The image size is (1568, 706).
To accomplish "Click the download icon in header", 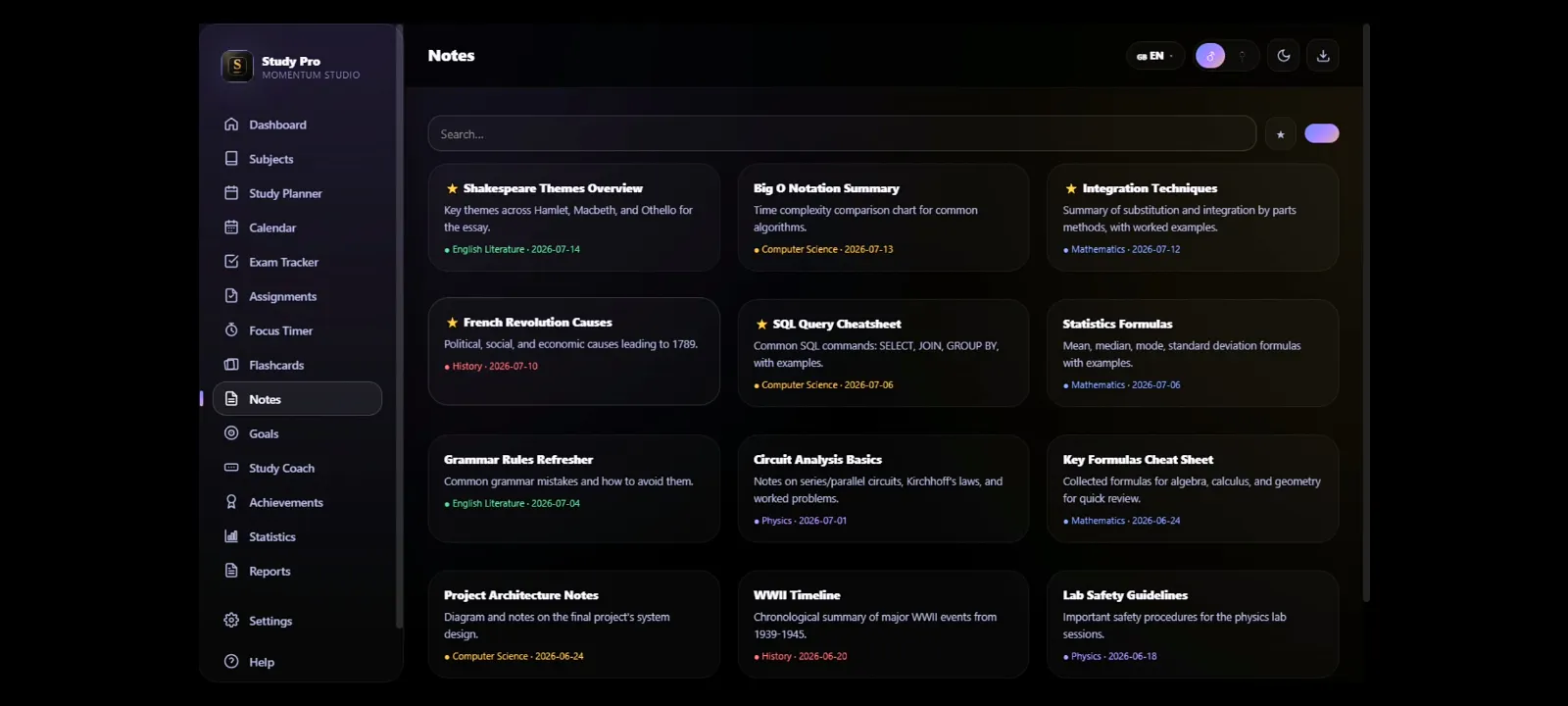I will tap(1323, 56).
